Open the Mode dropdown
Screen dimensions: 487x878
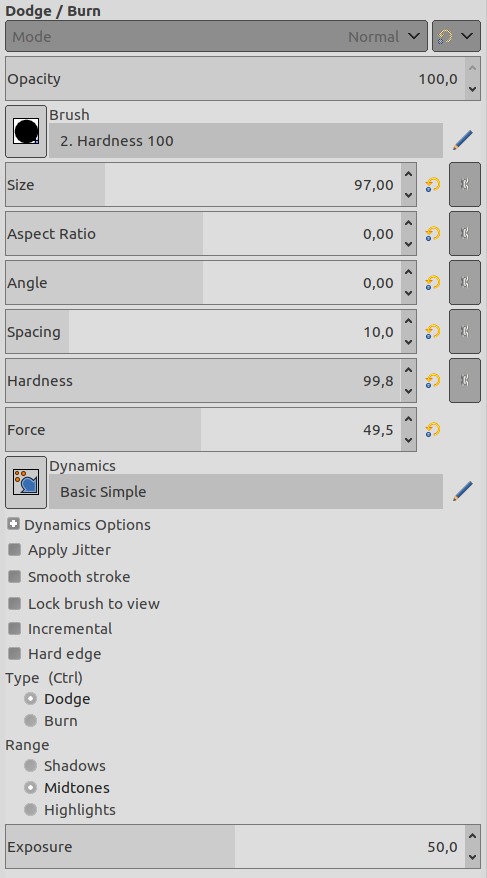click(216, 36)
